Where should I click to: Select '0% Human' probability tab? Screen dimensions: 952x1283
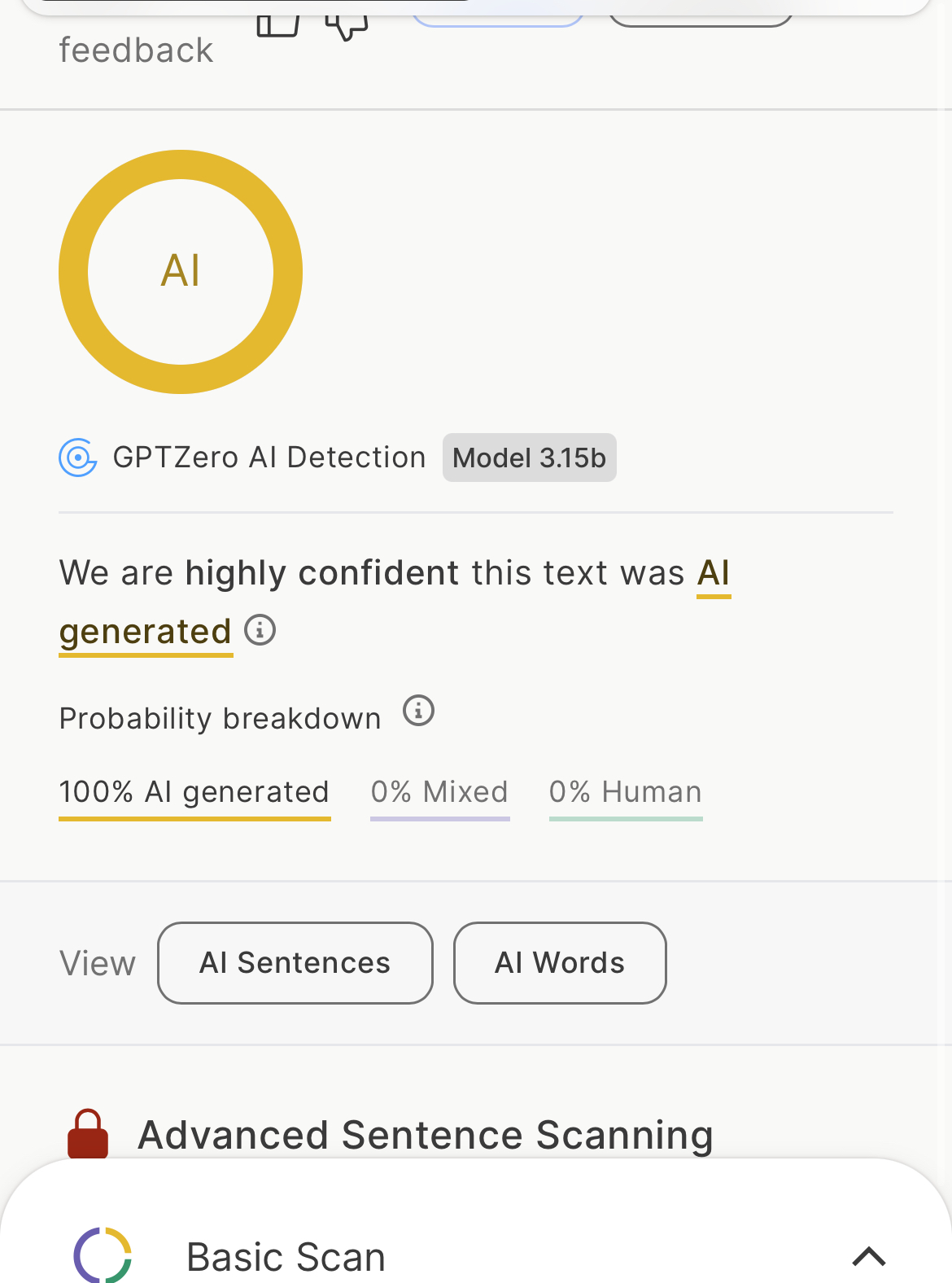626,792
